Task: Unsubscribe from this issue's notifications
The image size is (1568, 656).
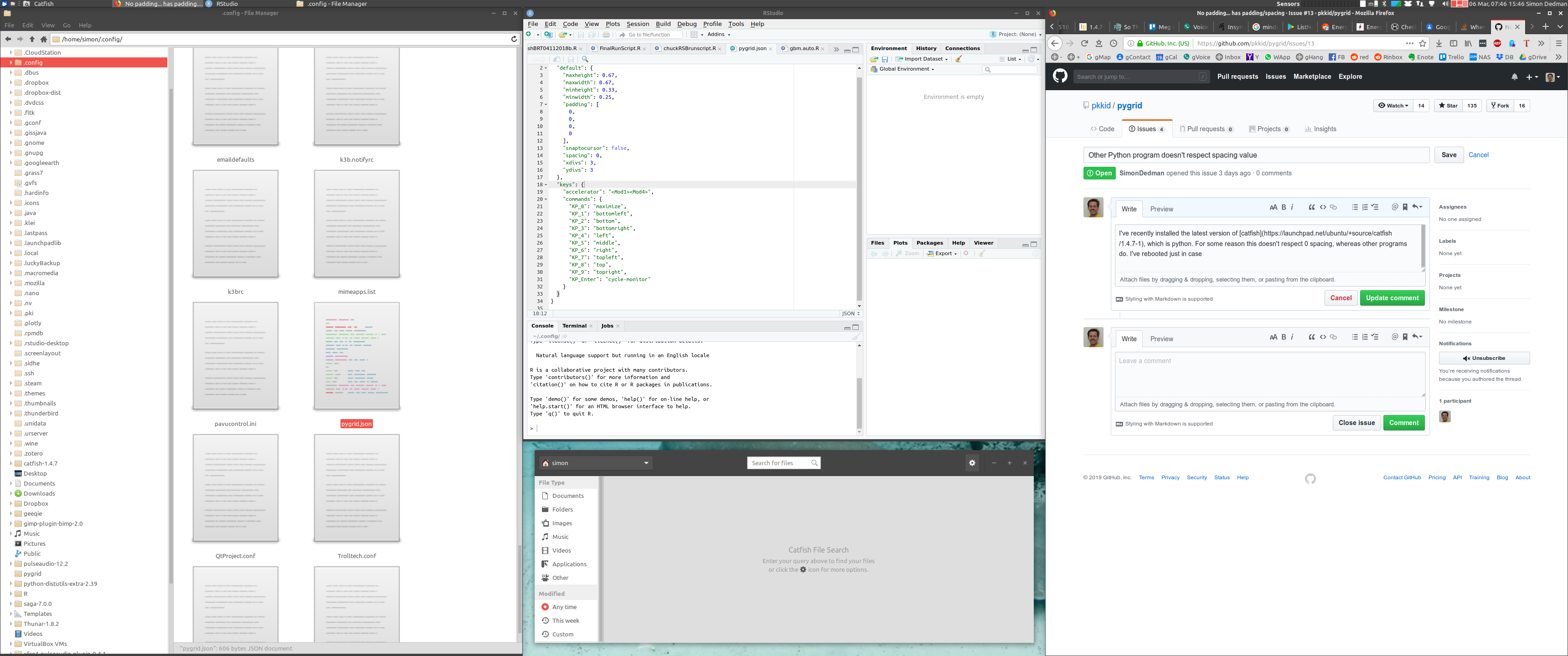Action: [1484, 359]
